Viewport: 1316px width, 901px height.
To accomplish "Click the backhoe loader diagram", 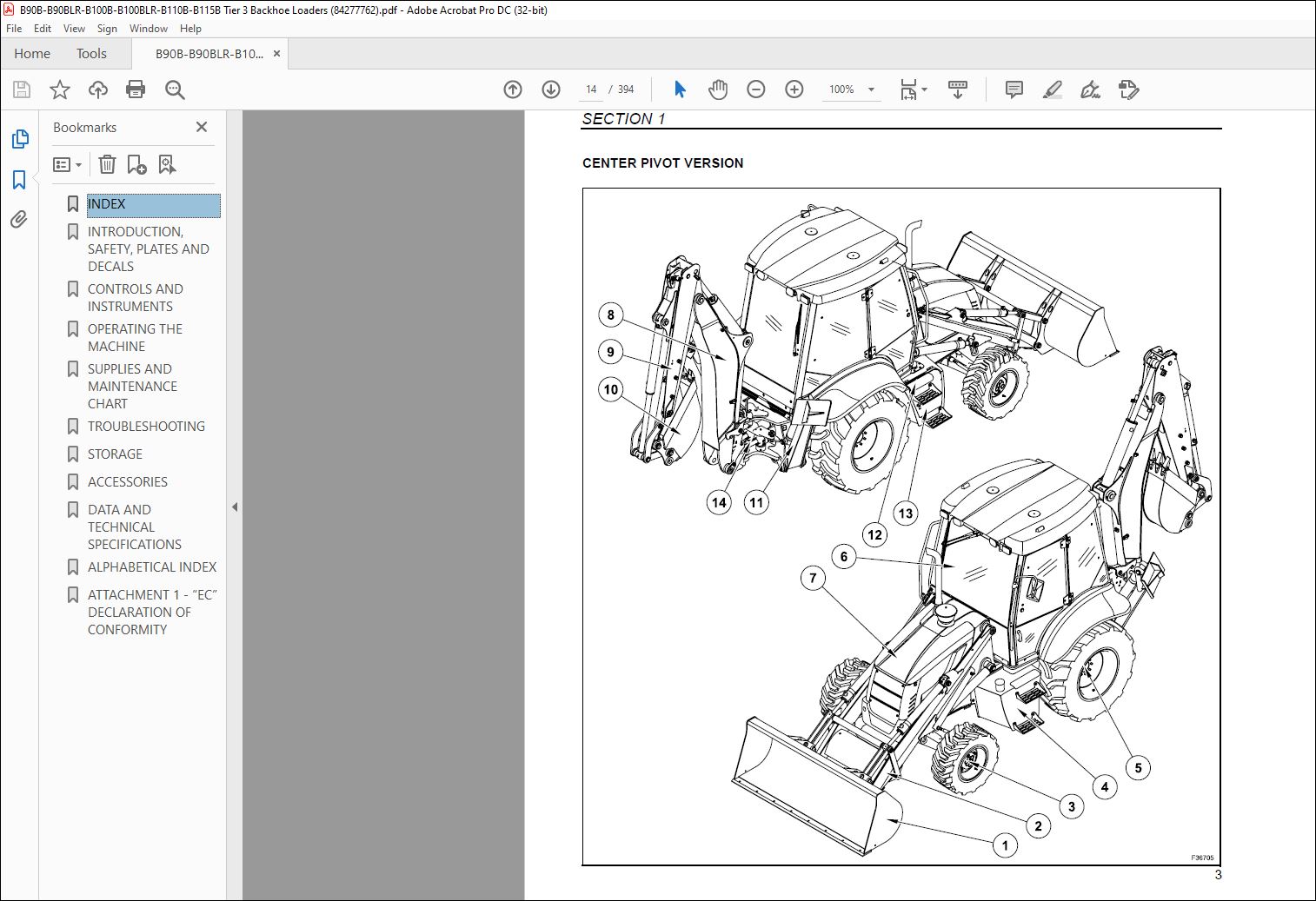I will coord(901,527).
